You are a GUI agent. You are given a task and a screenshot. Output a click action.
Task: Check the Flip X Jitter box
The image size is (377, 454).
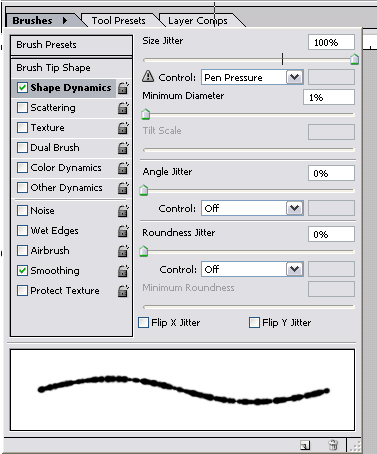pyautogui.click(x=144, y=323)
